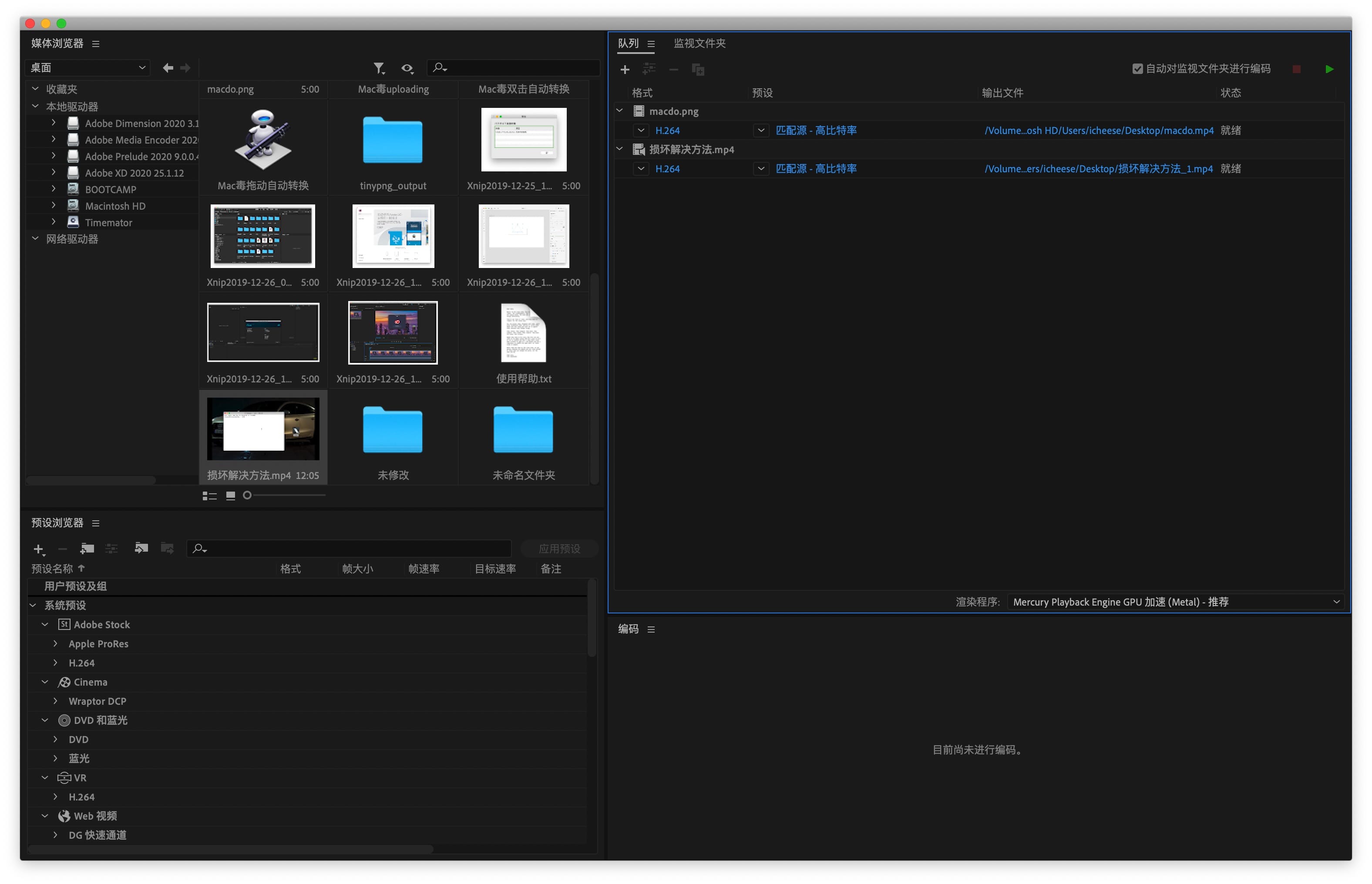Image resolution: width=1372 pixels, height=884 pixels.
Task: Create new preset with plus icon
Action: (x=38, y=549)
